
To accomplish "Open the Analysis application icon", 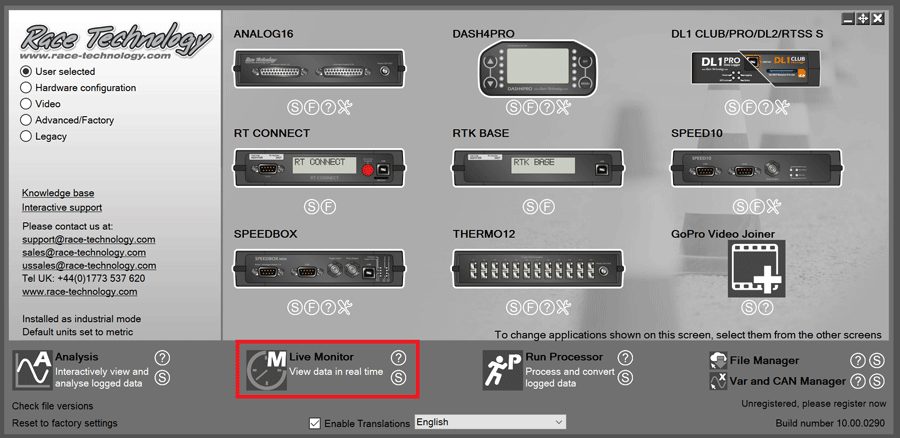I will 33,371.
